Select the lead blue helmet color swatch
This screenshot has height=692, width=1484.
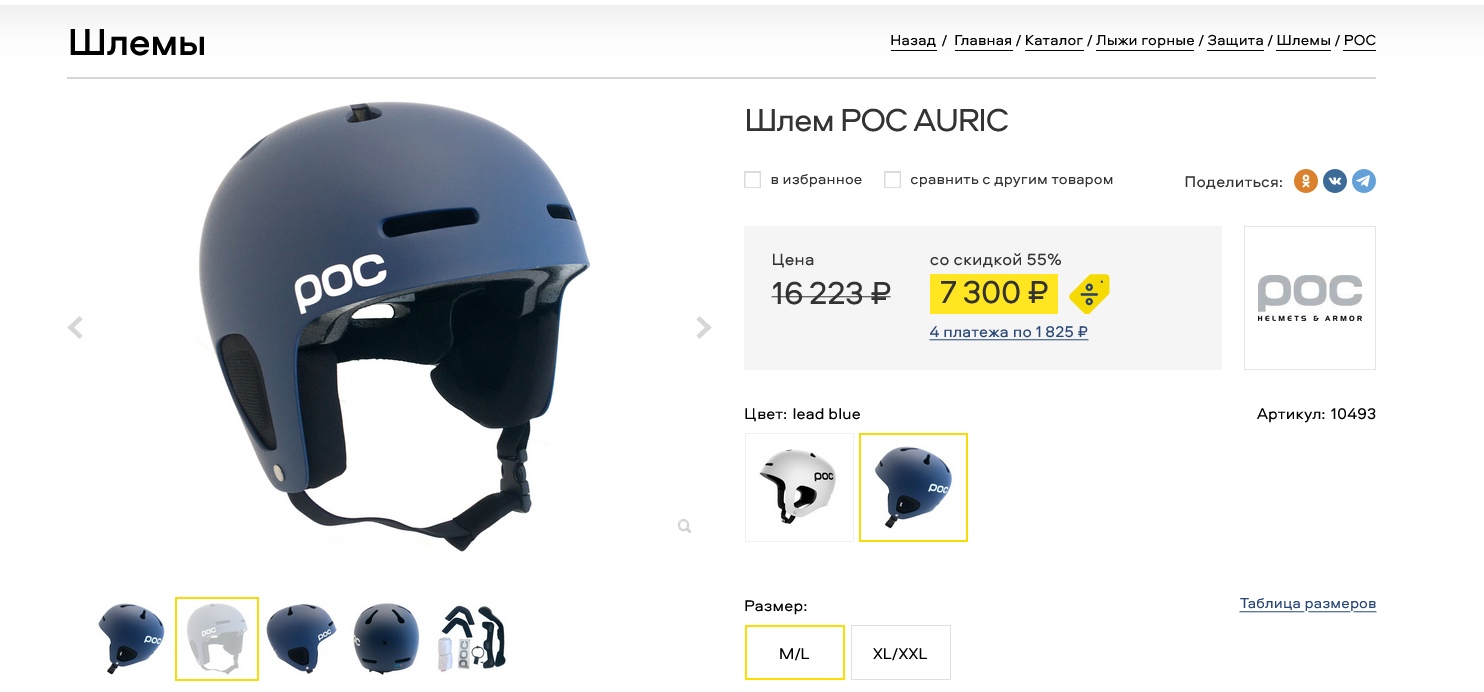pos(913,487)
